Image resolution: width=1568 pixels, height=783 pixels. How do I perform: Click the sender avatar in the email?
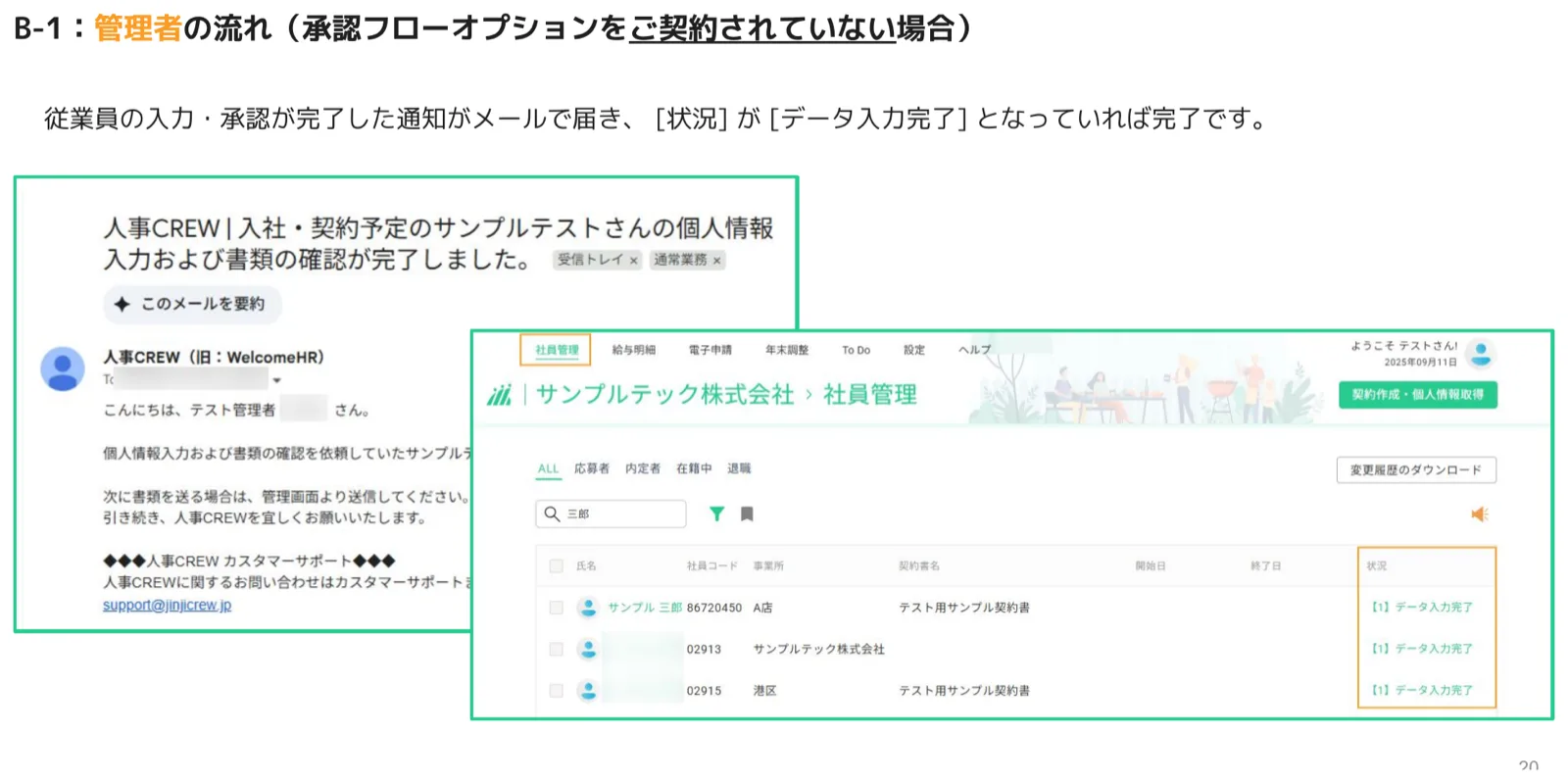(x=62, y=368)
